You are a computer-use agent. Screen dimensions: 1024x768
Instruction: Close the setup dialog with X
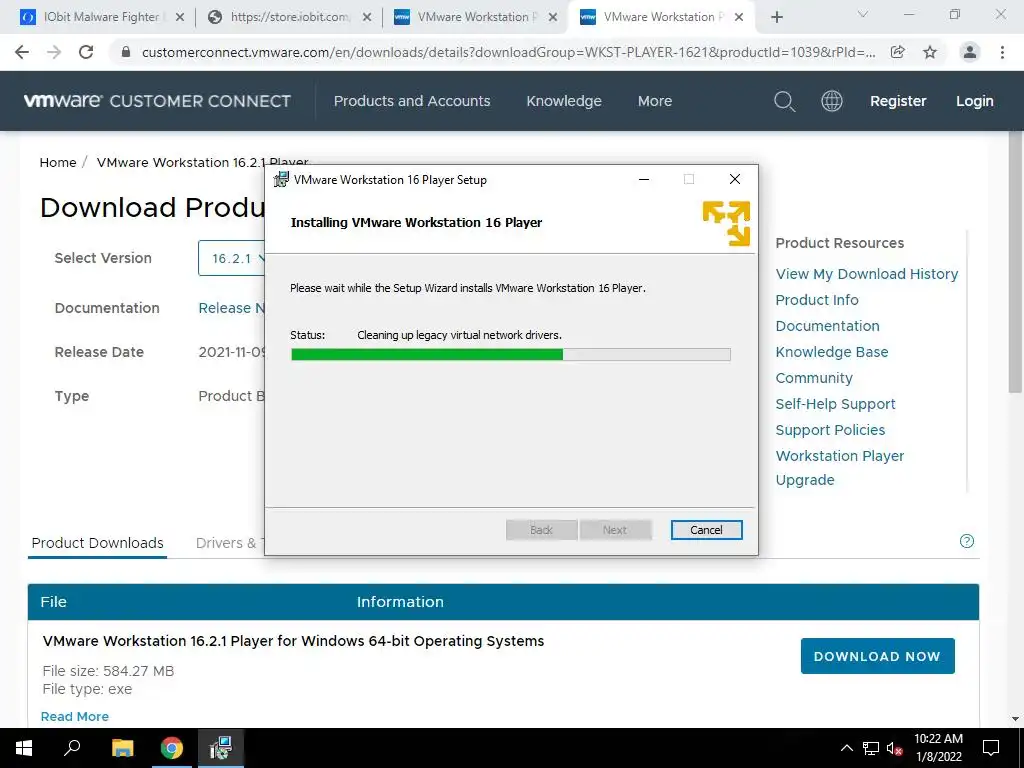735,180
